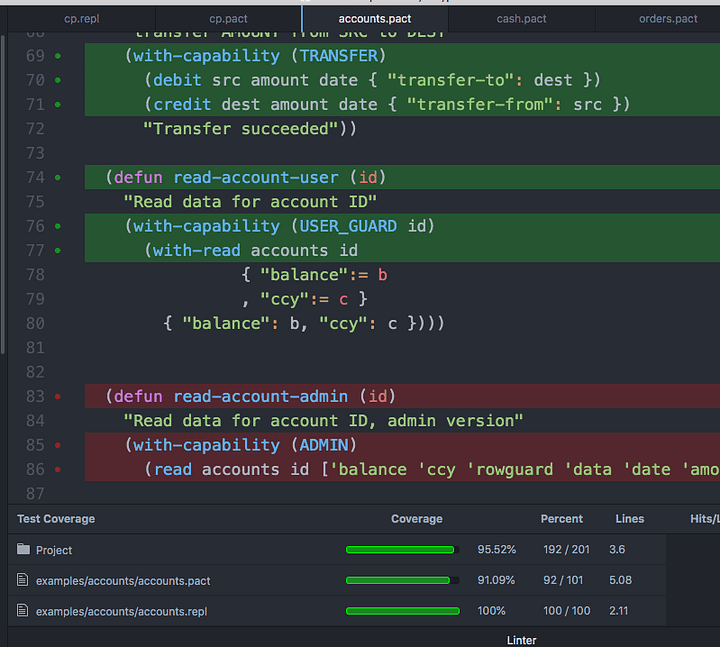Click the 91.09% percent value
720x647 pixels.
pos(496,580)
